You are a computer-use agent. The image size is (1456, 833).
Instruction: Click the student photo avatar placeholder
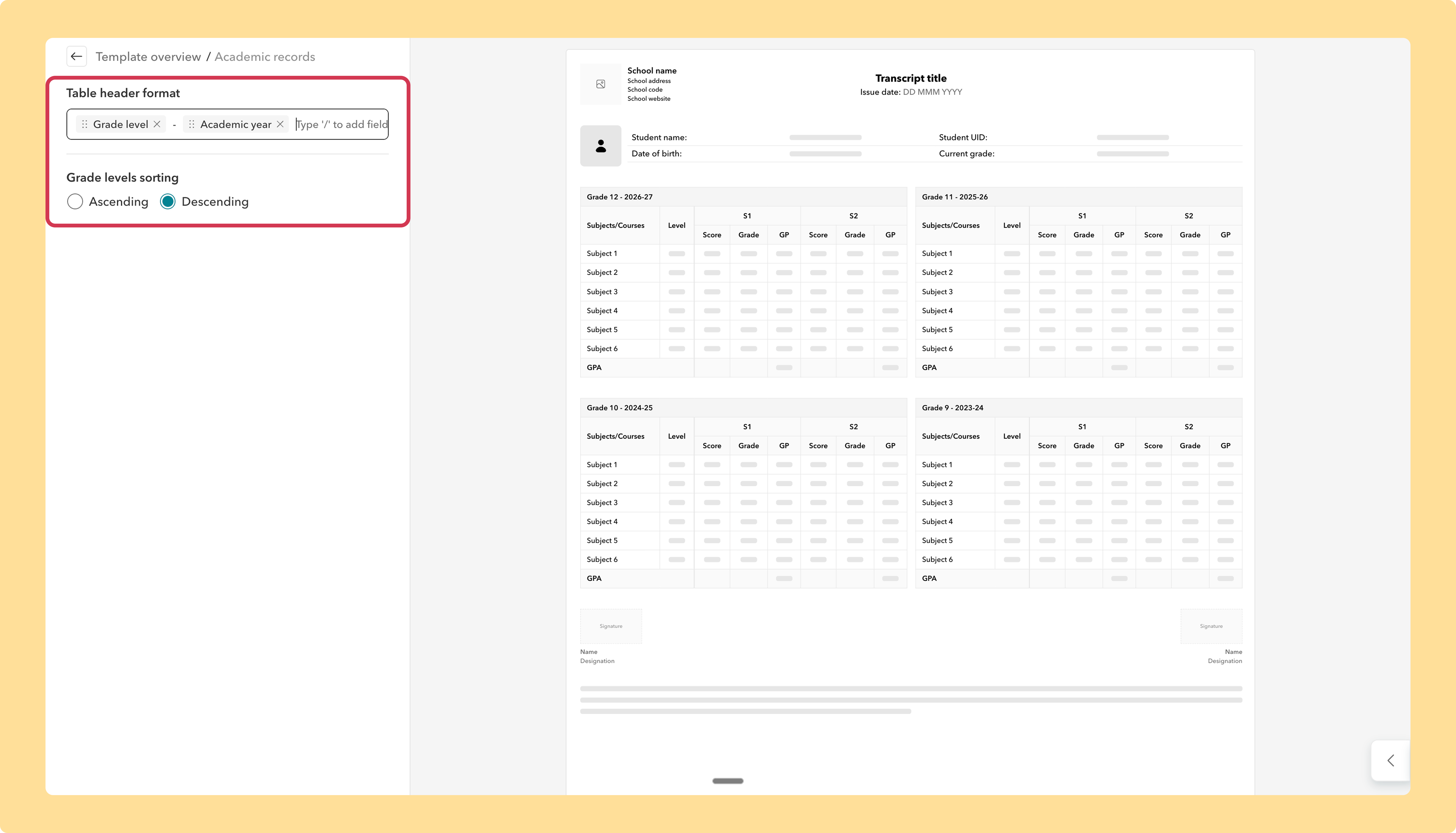click(601, 146)
